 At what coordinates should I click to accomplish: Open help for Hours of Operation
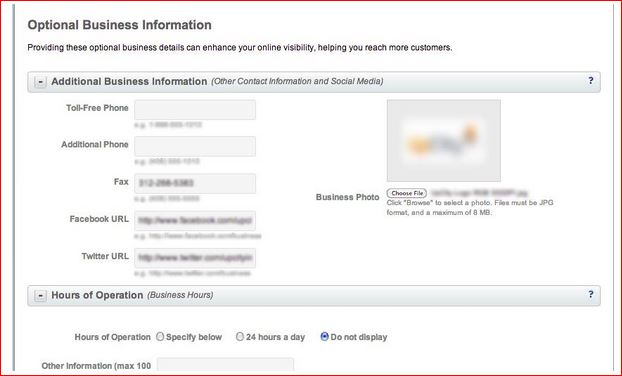tap(591, 294)
